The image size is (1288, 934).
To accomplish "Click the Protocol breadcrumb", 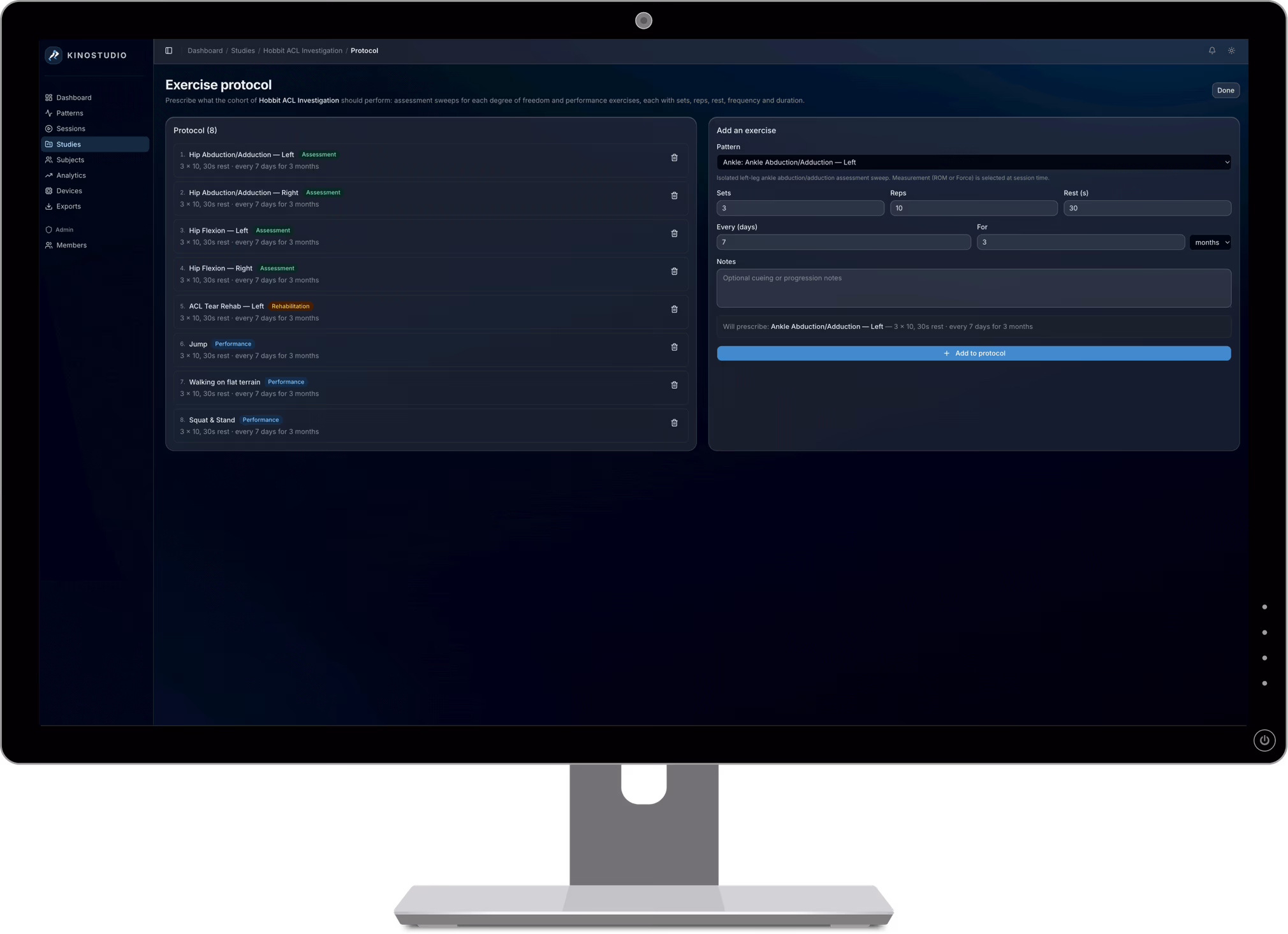I will pyautogui.click(x=364, y=50).
